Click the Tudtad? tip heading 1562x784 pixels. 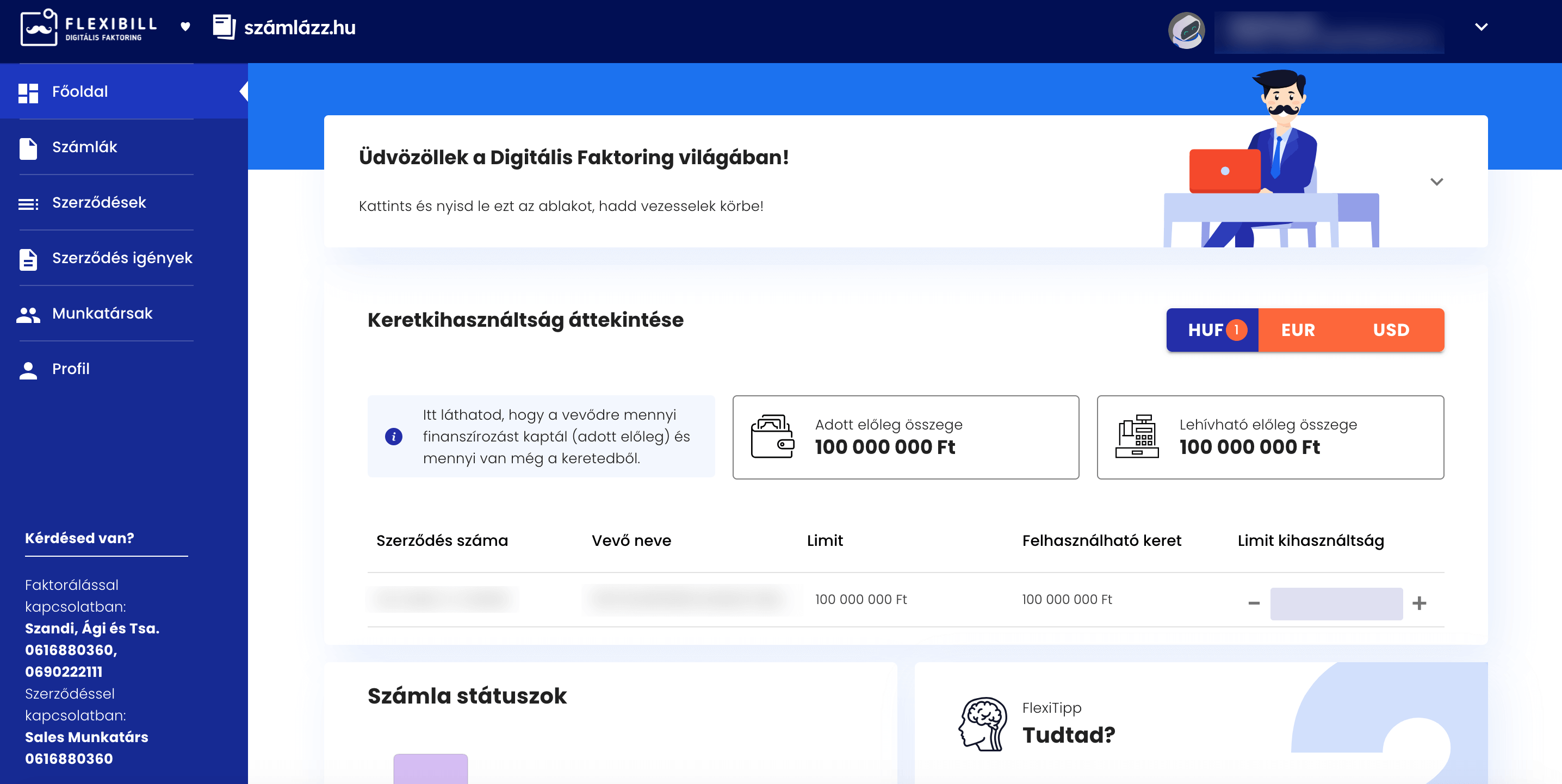(1068, 736)
